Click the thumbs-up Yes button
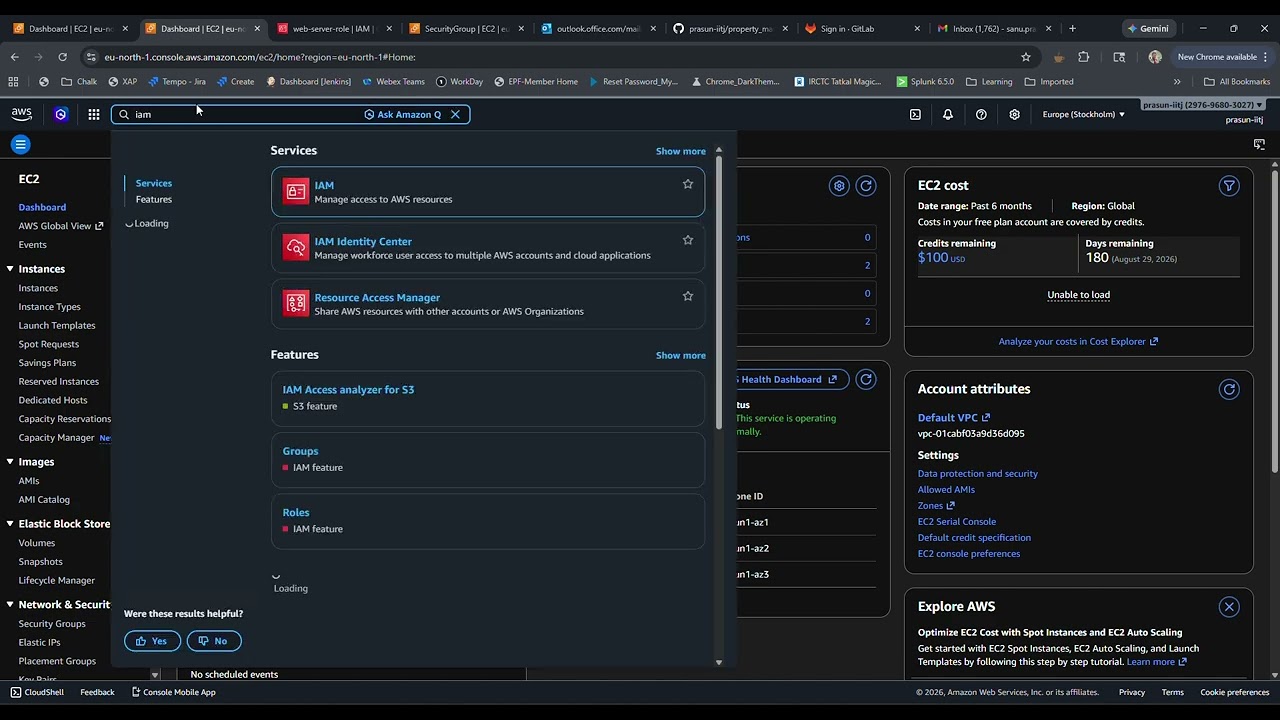The width and height of the screenshot is (1280, 720). [152, 641]
